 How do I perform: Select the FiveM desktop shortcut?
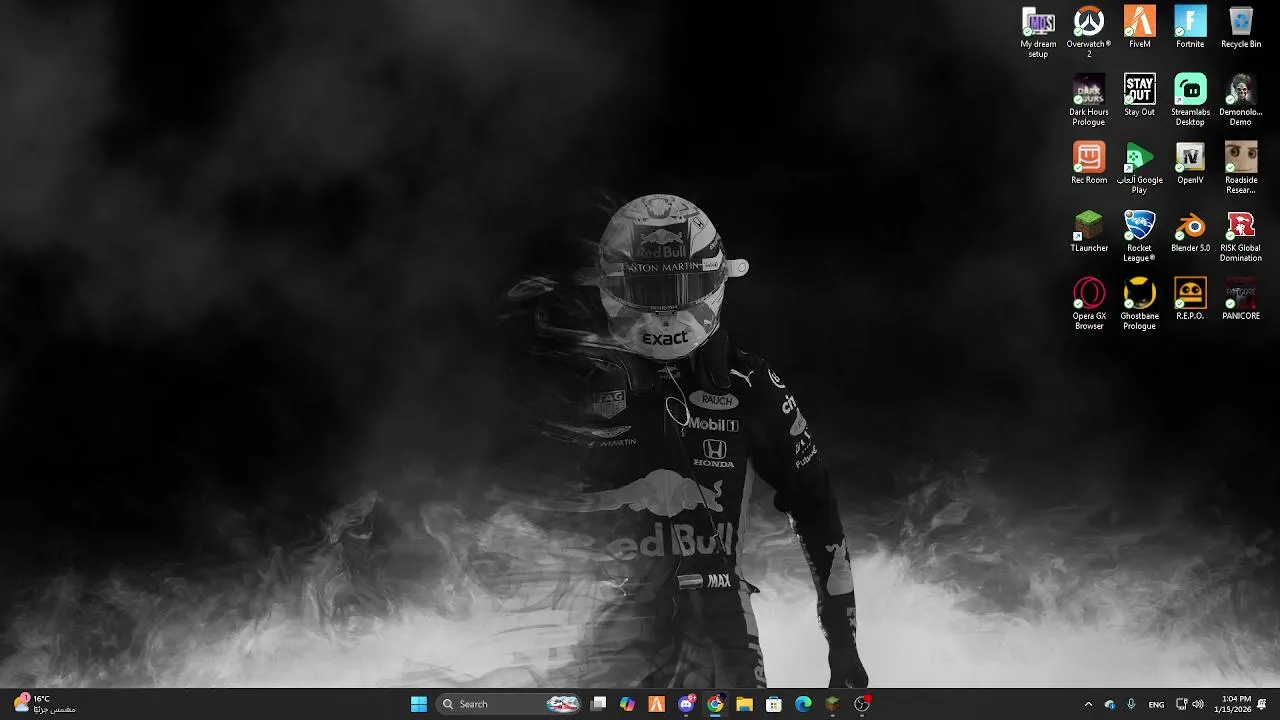tap(1140, 28)
